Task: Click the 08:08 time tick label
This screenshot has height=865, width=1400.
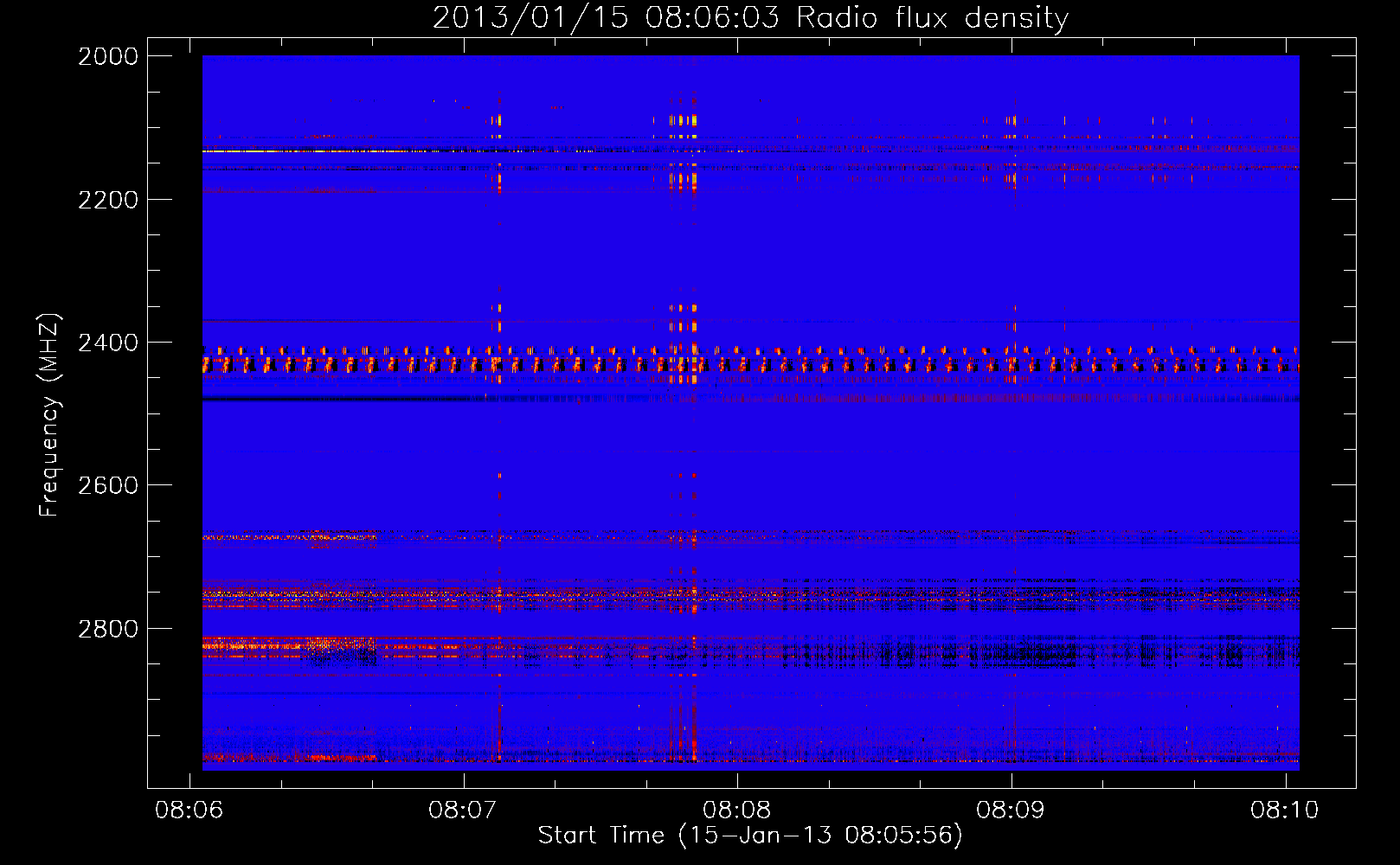Action: (x=737, y=810)
